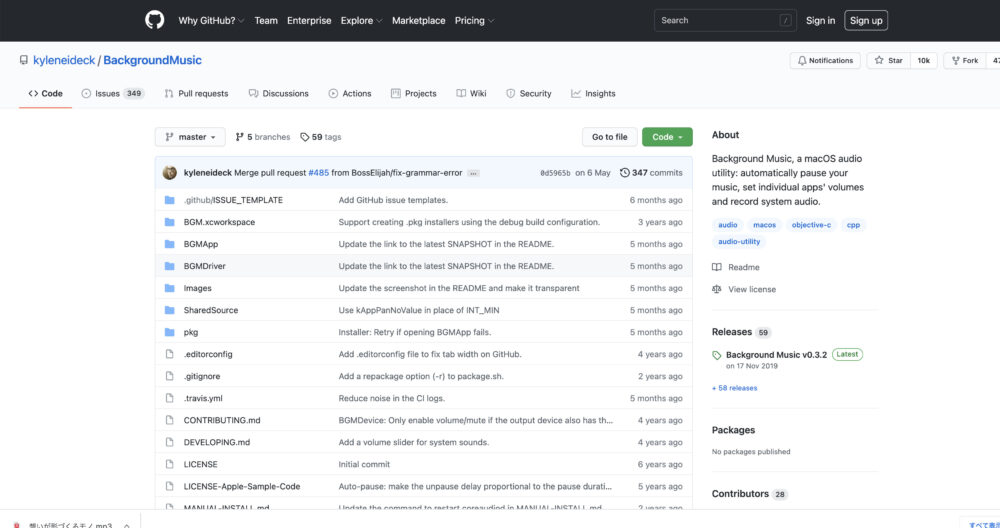Open the View license link
Screen dimensions: 1000x528
click(752, 290)
